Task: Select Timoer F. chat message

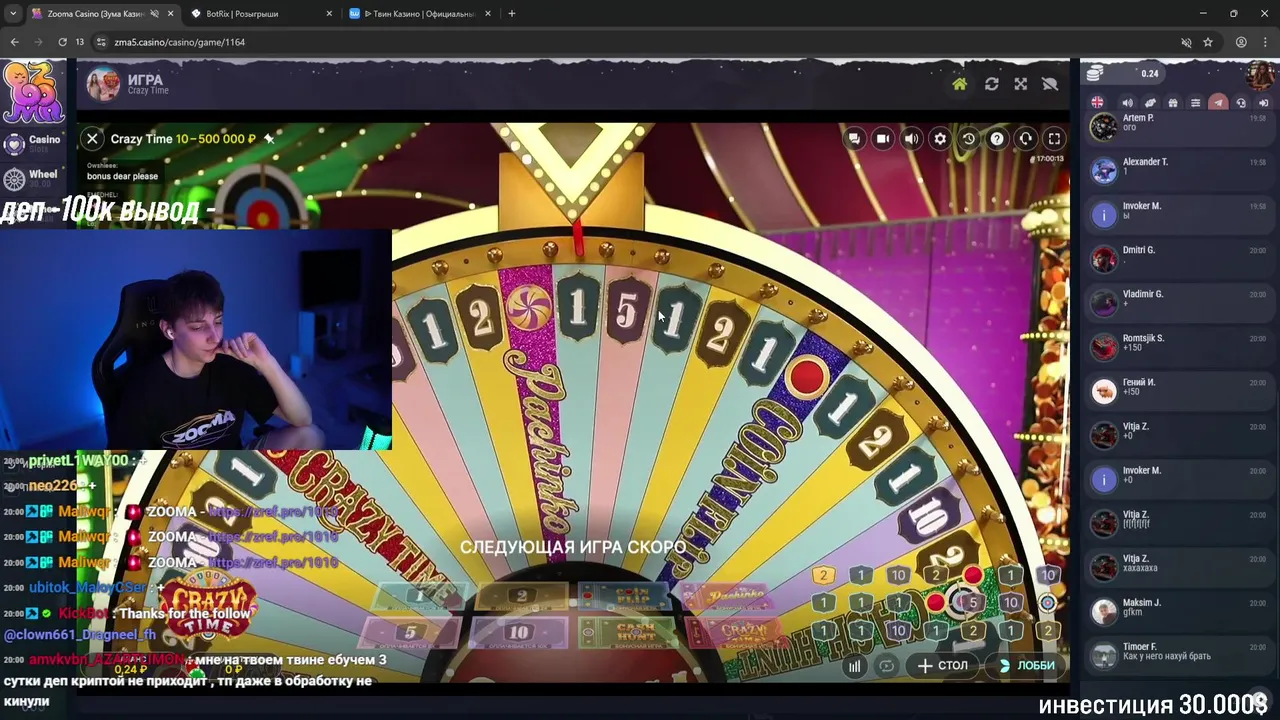Action: [1178, 655]
